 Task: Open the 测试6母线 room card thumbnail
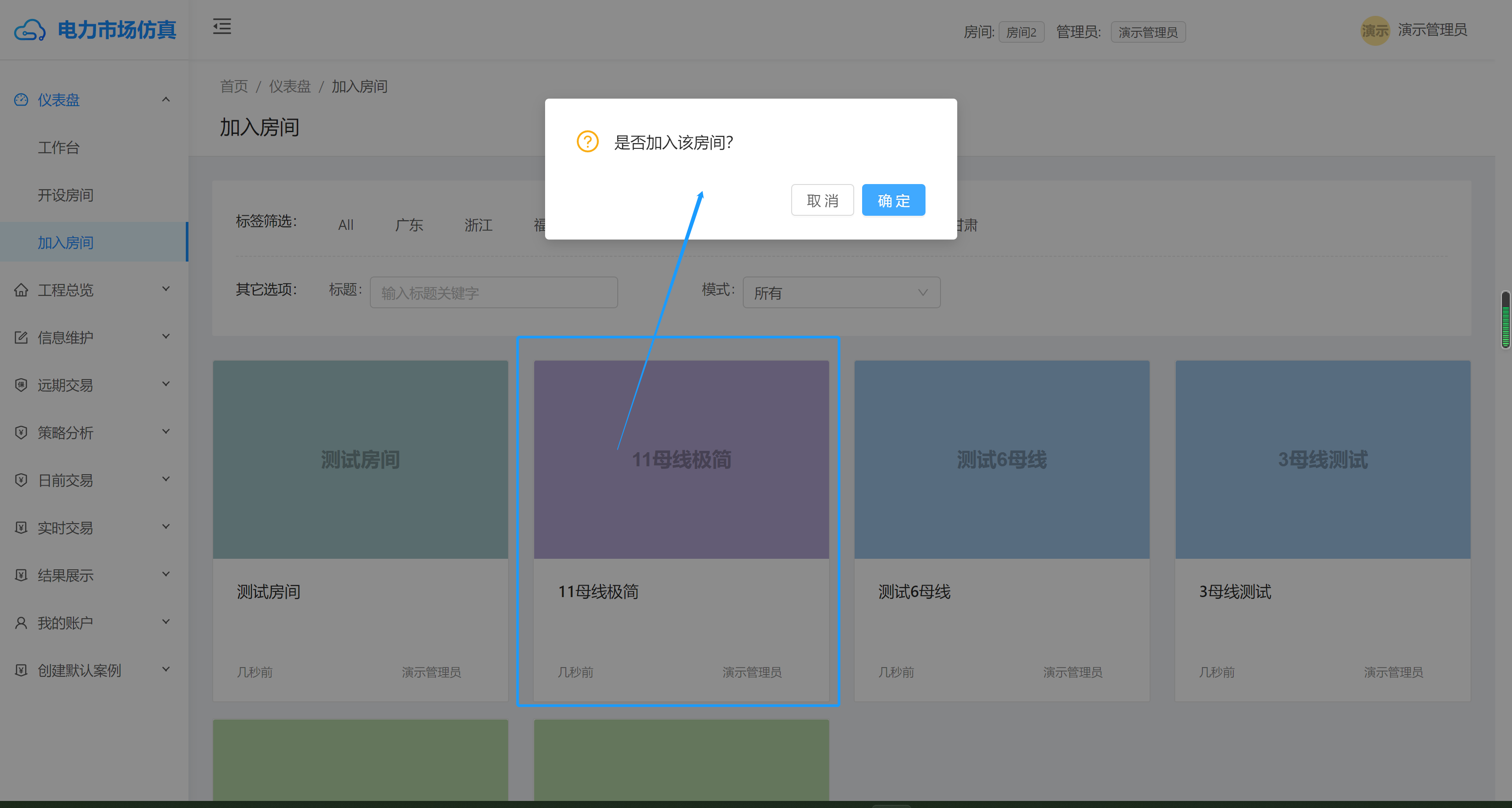tap(1002, 459)
